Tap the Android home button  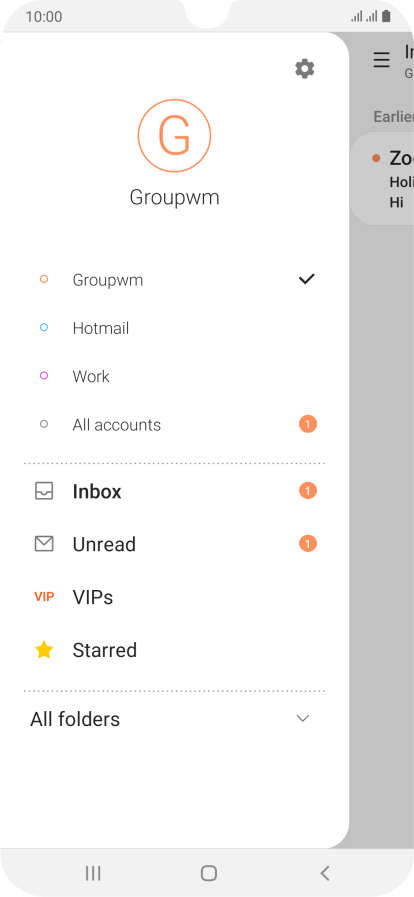209,873
